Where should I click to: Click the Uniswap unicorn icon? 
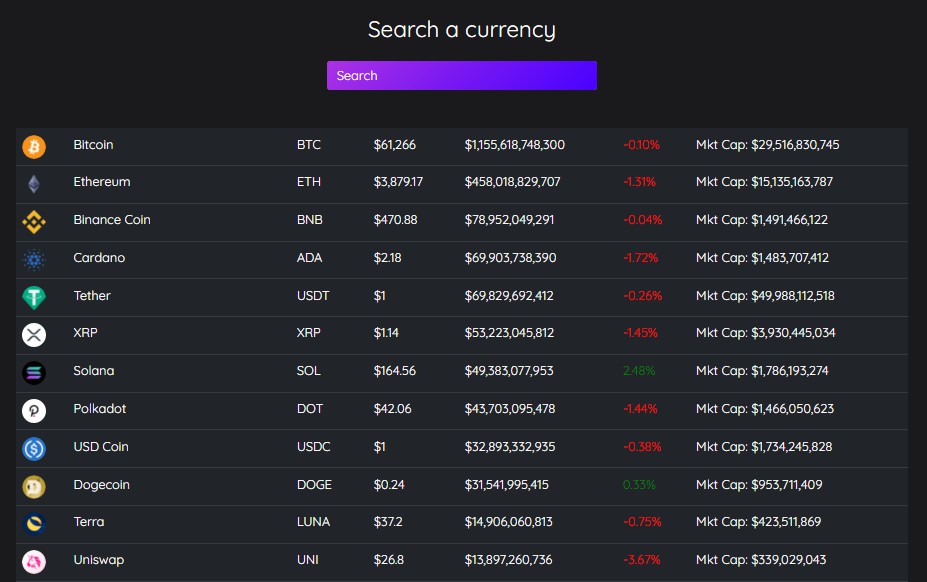[34, 562]
